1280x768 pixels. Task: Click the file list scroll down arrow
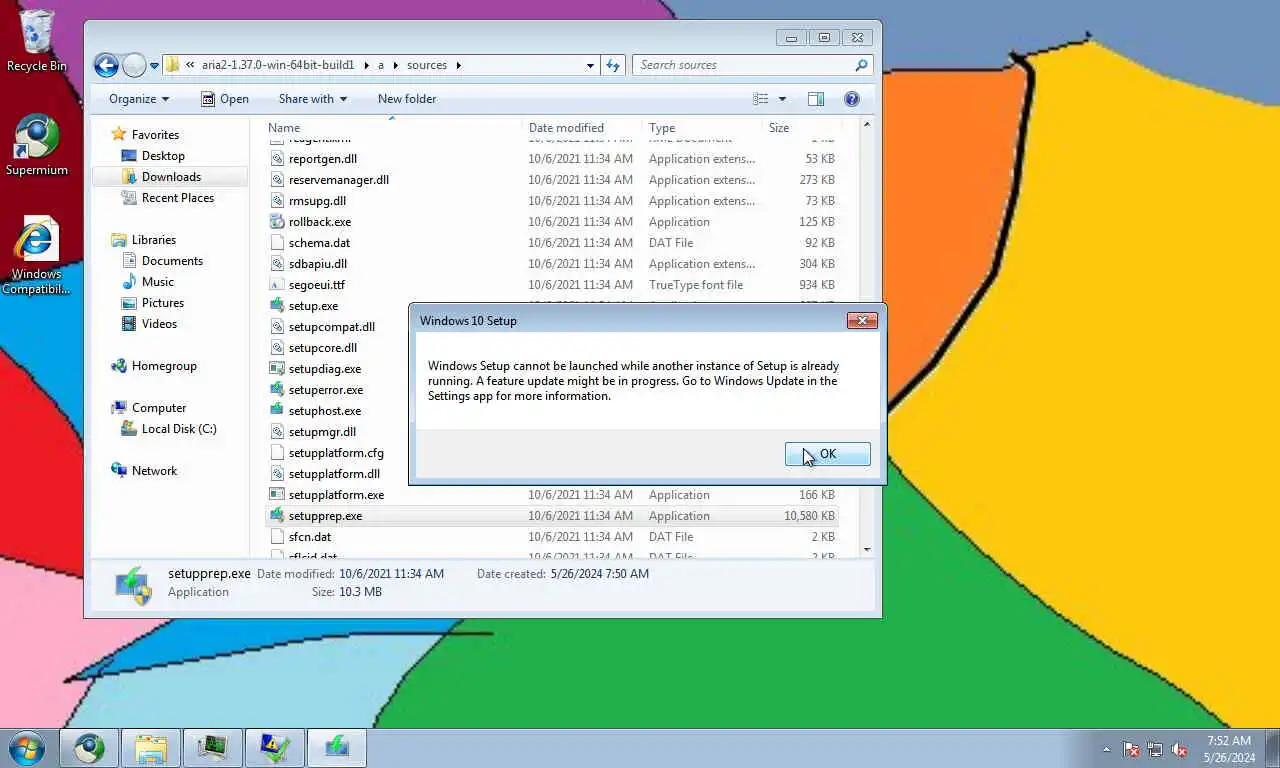(x=866, y=549)
